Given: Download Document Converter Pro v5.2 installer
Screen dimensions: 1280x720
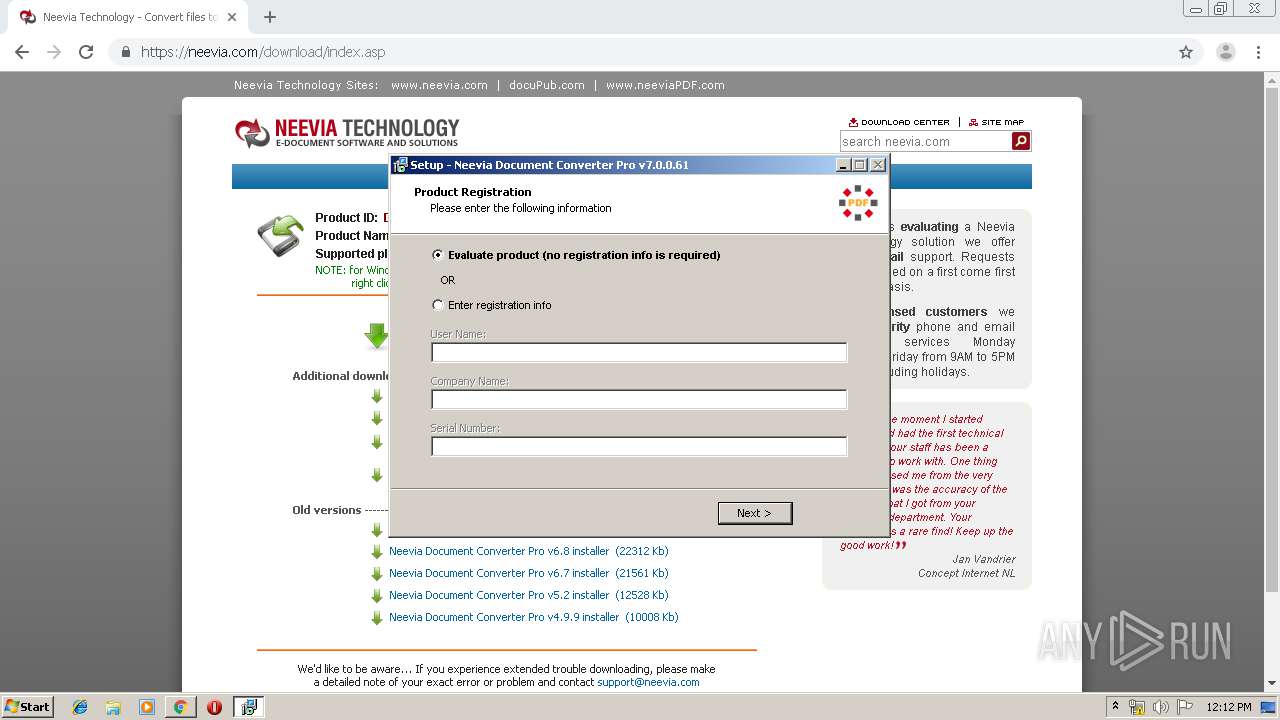Looking at the screenshot, I should coord(528,595).
